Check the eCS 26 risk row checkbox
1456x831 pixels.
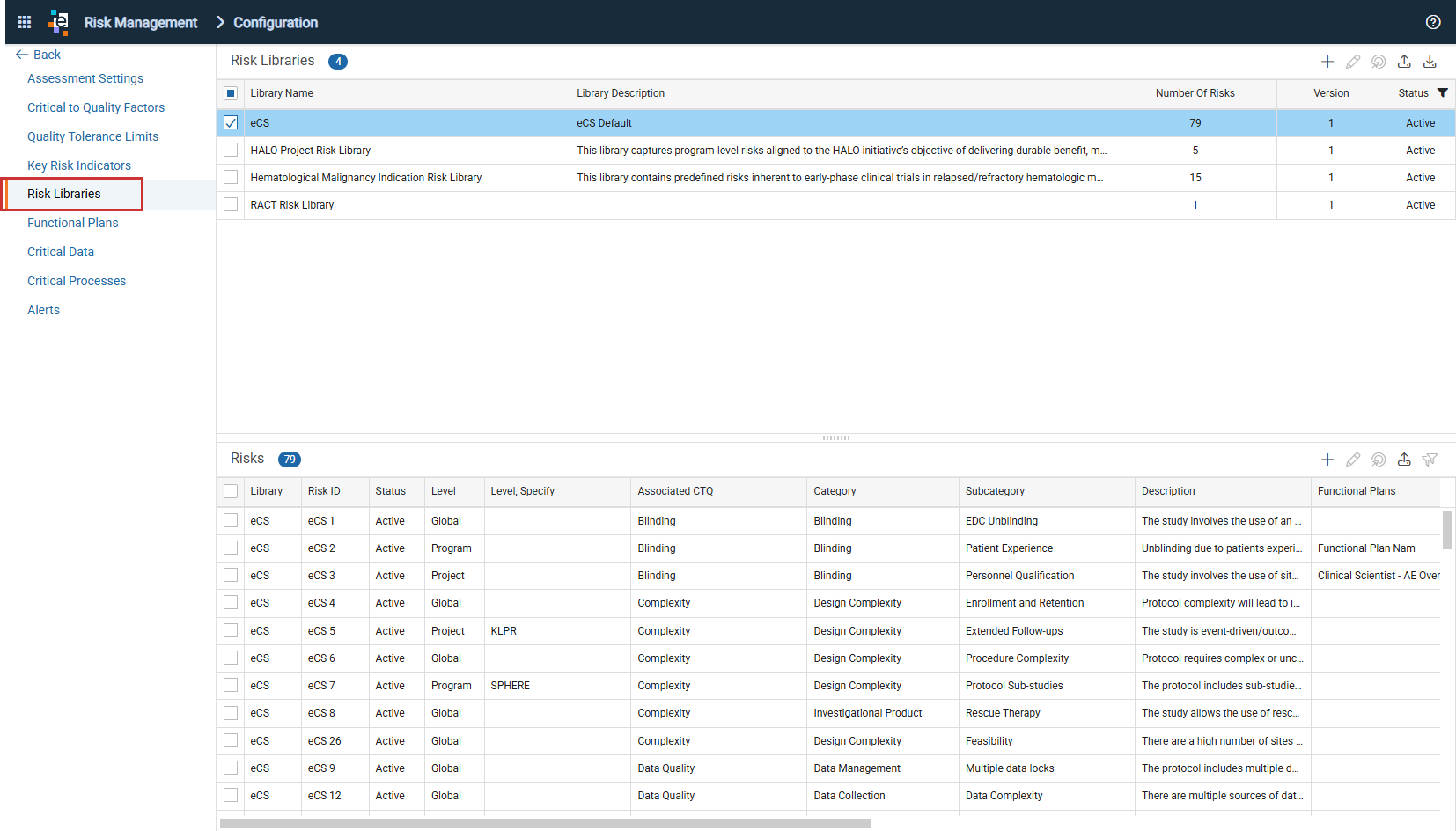[x=231, y=741]
